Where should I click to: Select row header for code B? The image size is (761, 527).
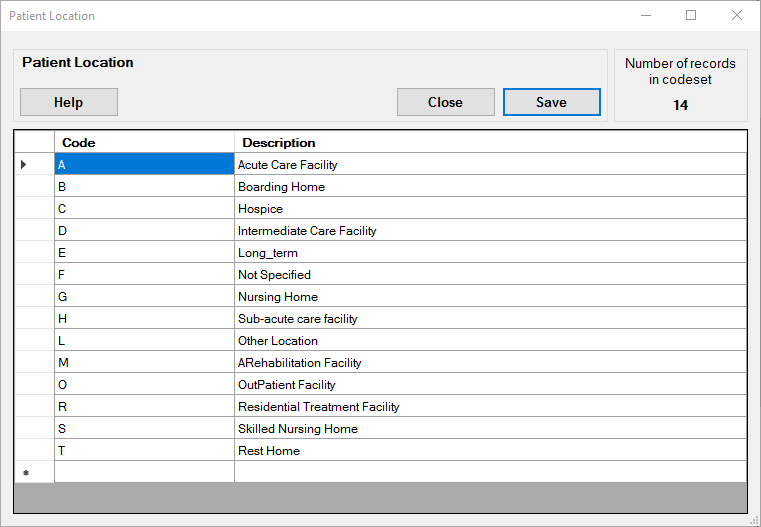34,186
